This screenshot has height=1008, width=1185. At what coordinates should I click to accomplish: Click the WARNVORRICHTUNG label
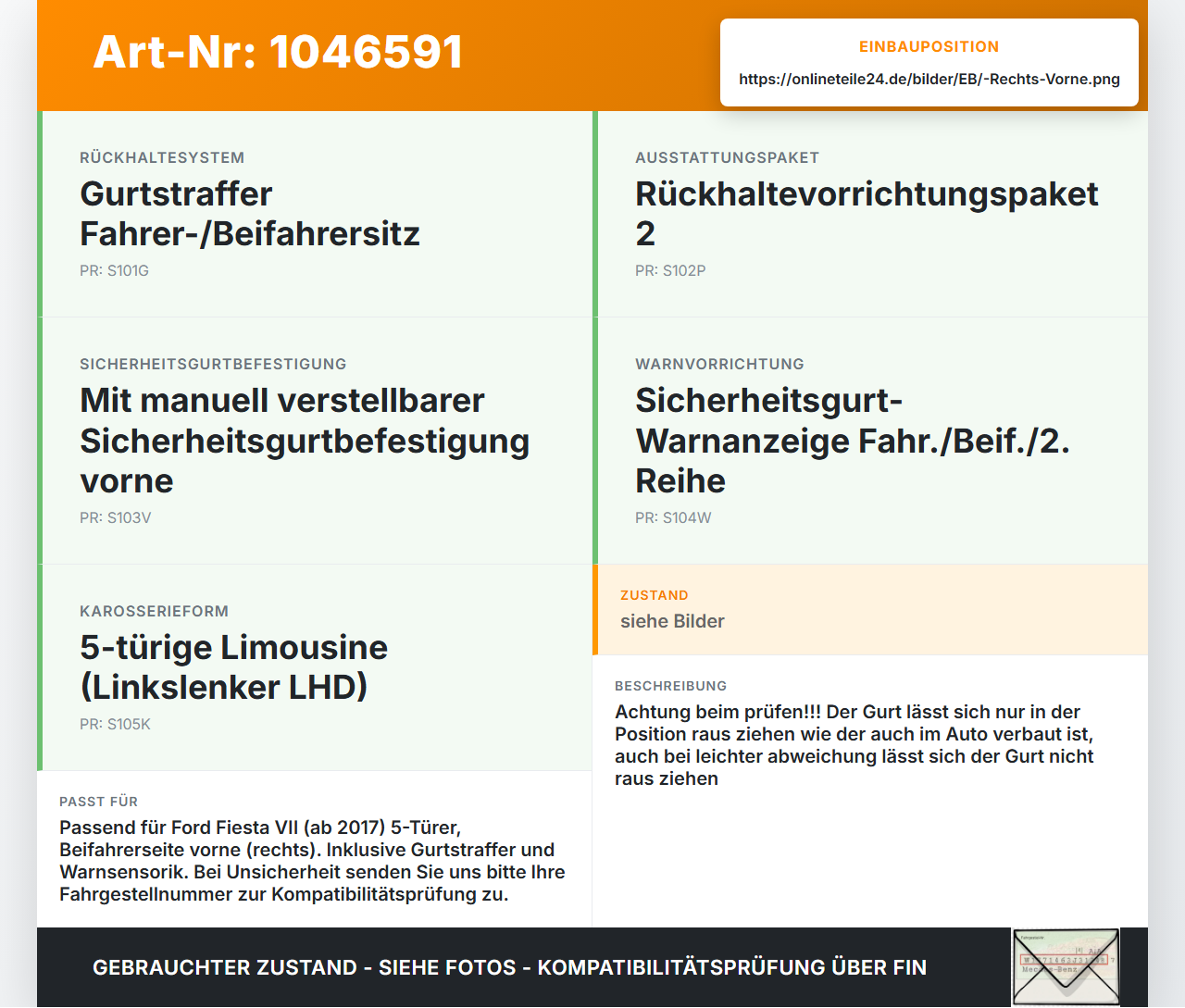719,364
